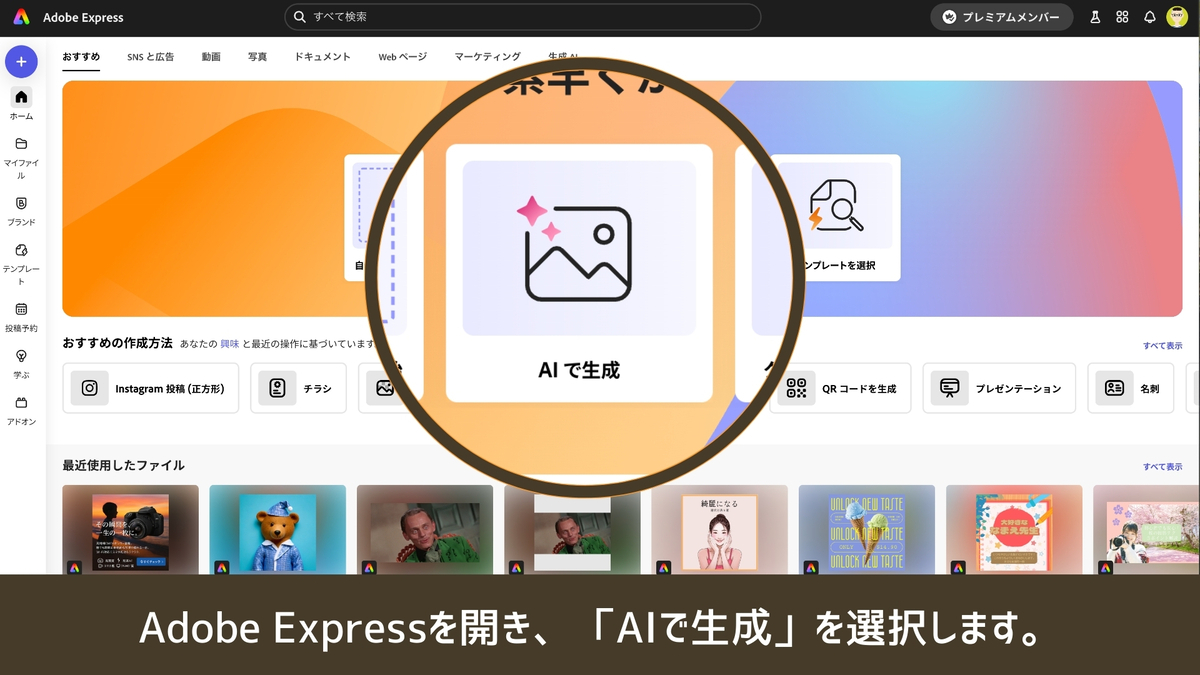Click the search magnifier icon
The image size is (1200, 675).
[300, 17]
